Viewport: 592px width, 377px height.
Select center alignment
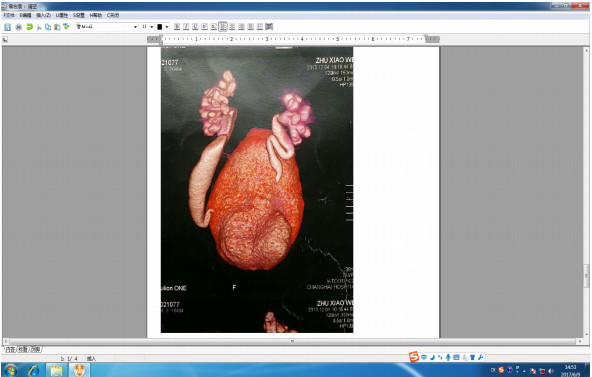coord(232,26)
